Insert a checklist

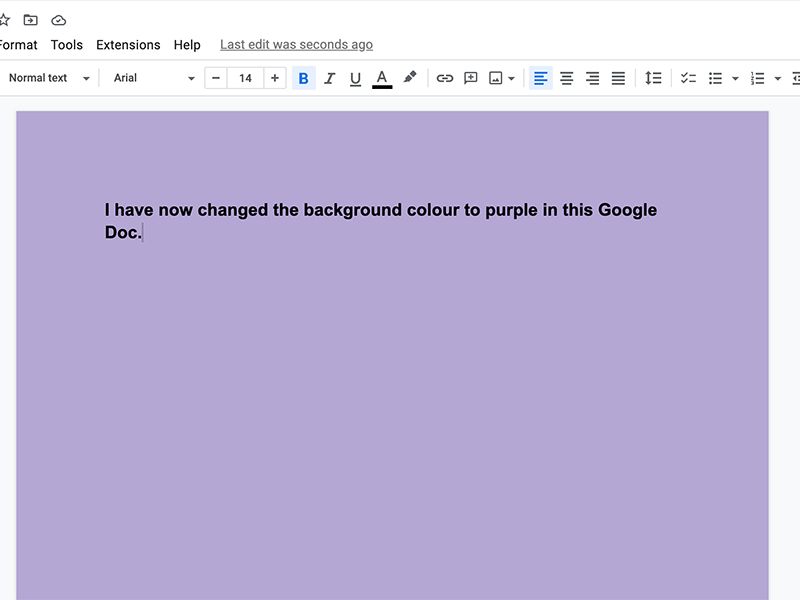[687, 78]
